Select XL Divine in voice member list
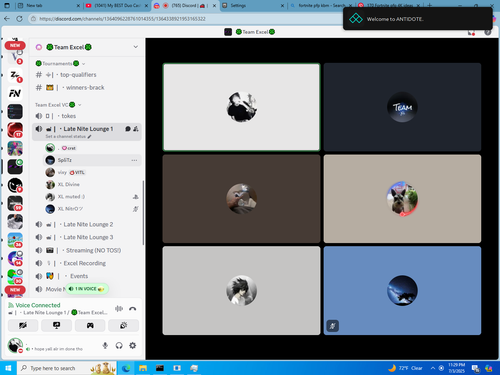Image resolution: width=500 pixels, height=375 pixels. coord(93,184)
